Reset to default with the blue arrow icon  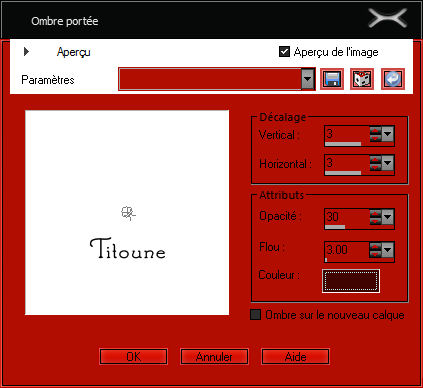393,79
